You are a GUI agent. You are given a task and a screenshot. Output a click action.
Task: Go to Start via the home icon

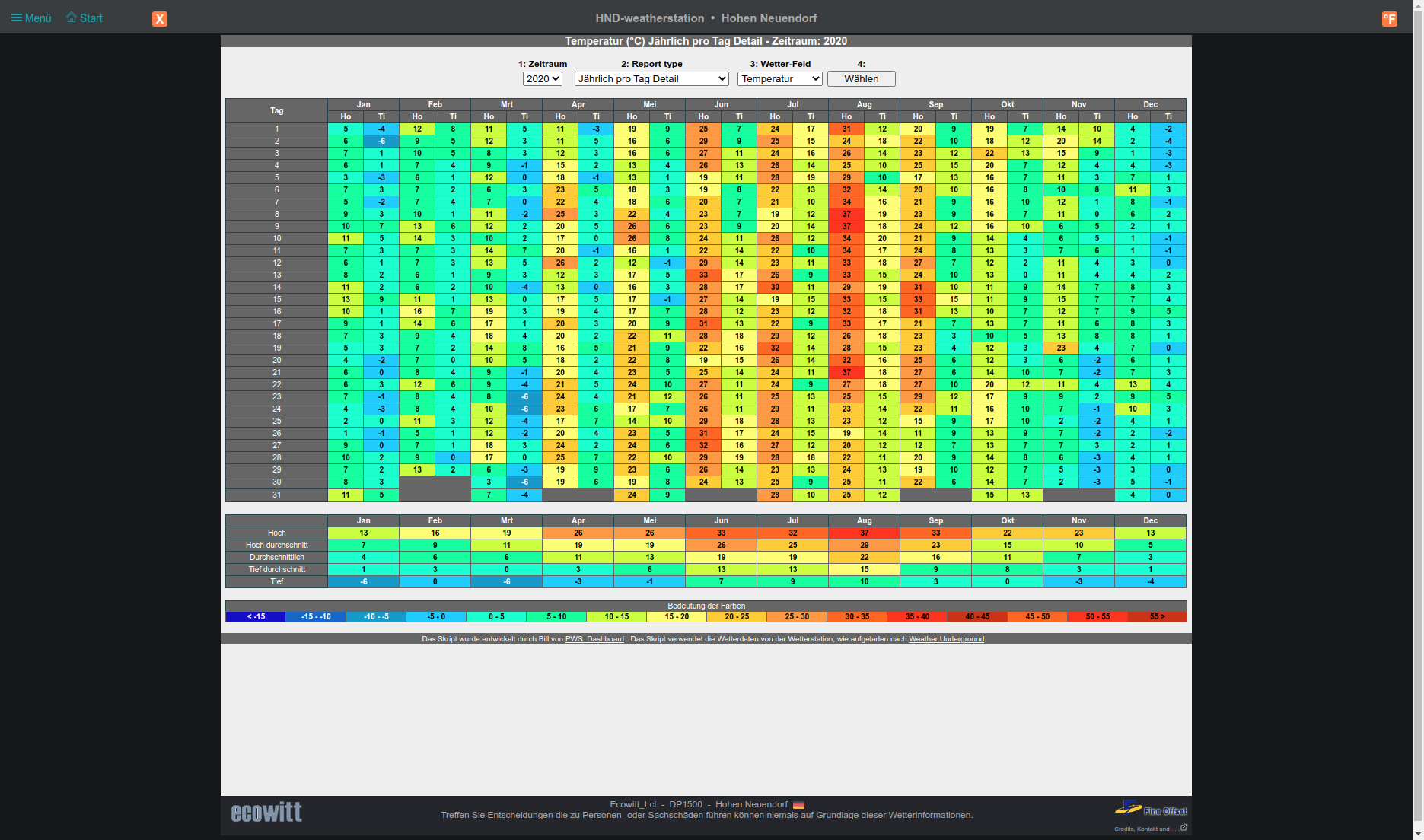coord(72,17)
